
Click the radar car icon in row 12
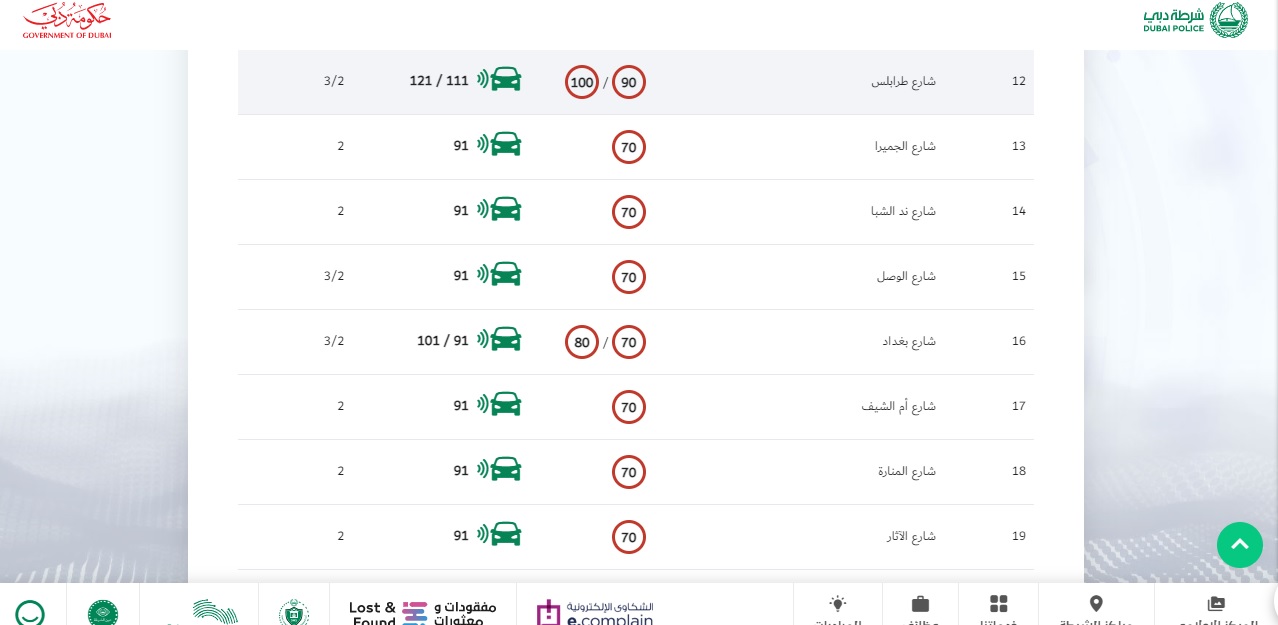coord(499,80)
